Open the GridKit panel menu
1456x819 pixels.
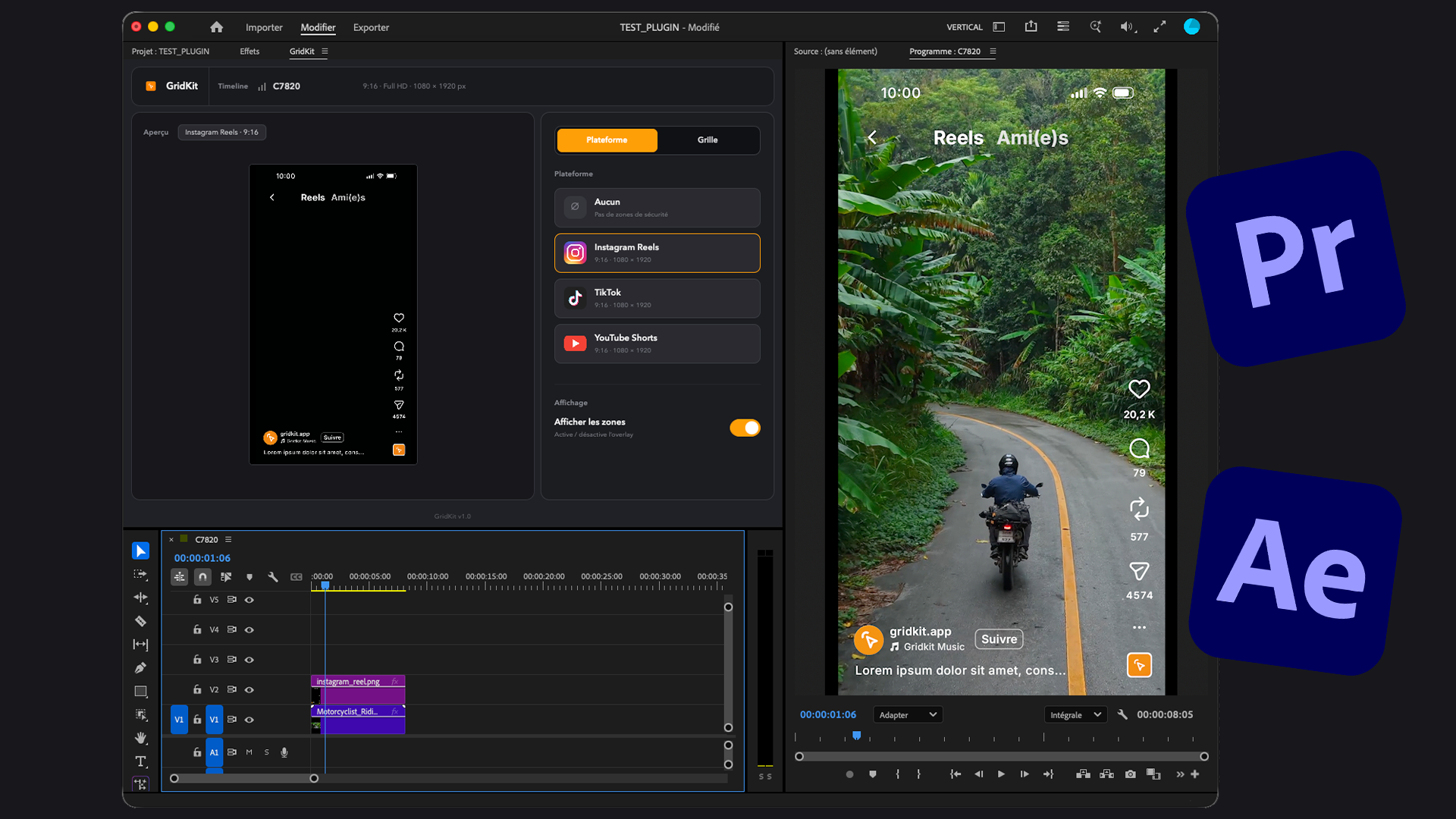click(x=325, y=52)
